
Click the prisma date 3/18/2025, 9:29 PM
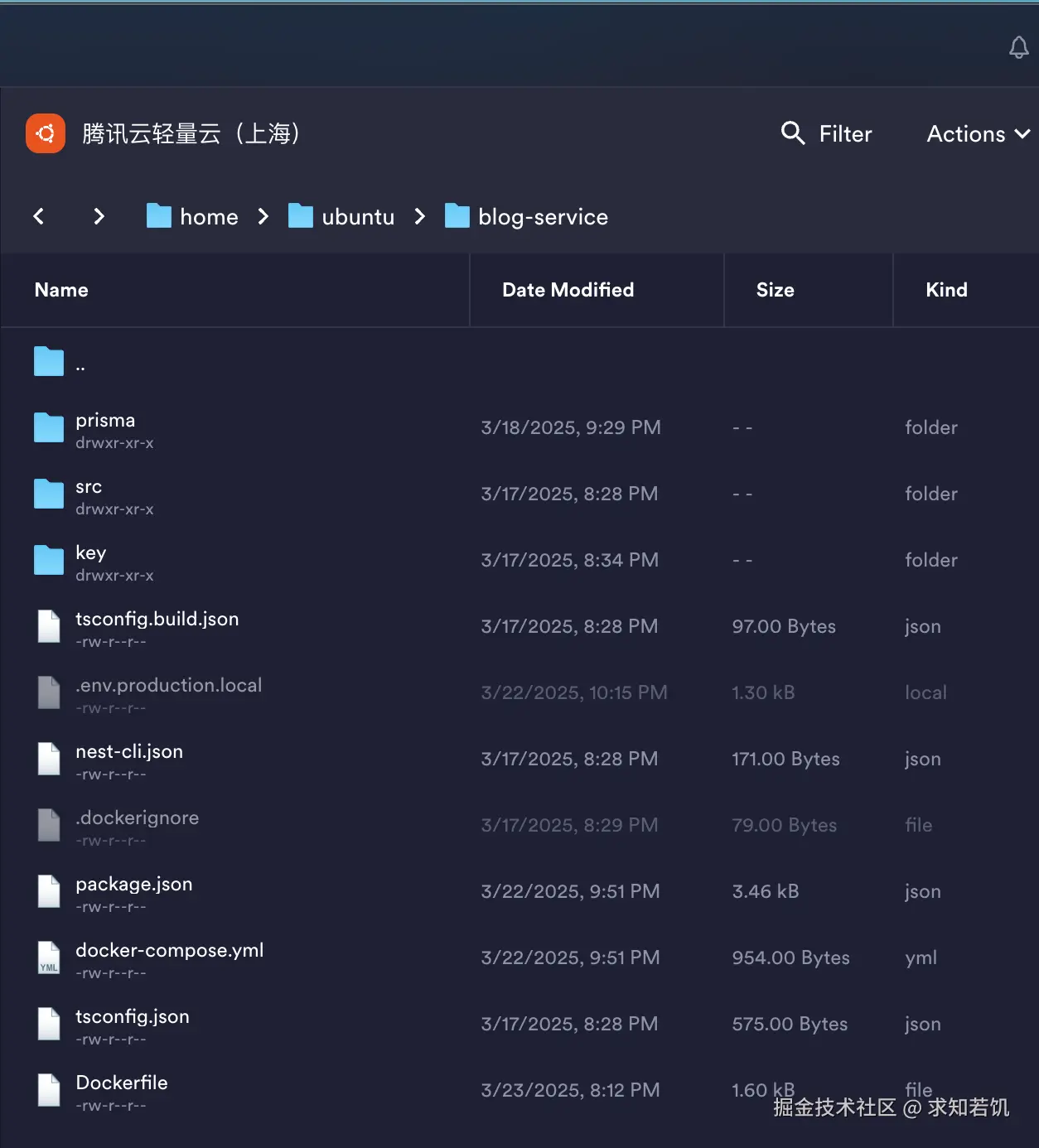[571, 427]
